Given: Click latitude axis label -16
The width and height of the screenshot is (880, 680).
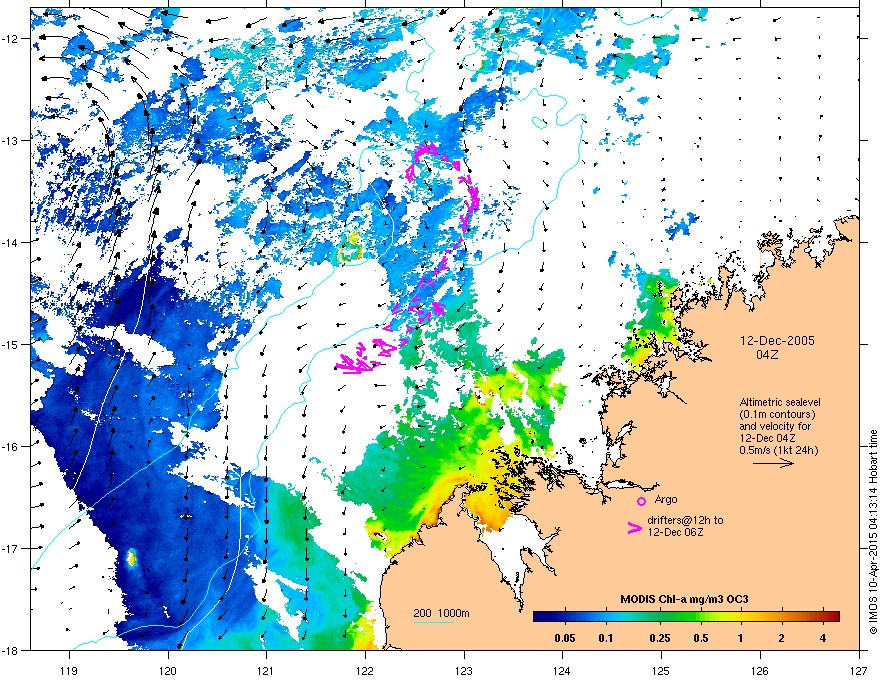Looking at the screenshot, I should point(10,447).
